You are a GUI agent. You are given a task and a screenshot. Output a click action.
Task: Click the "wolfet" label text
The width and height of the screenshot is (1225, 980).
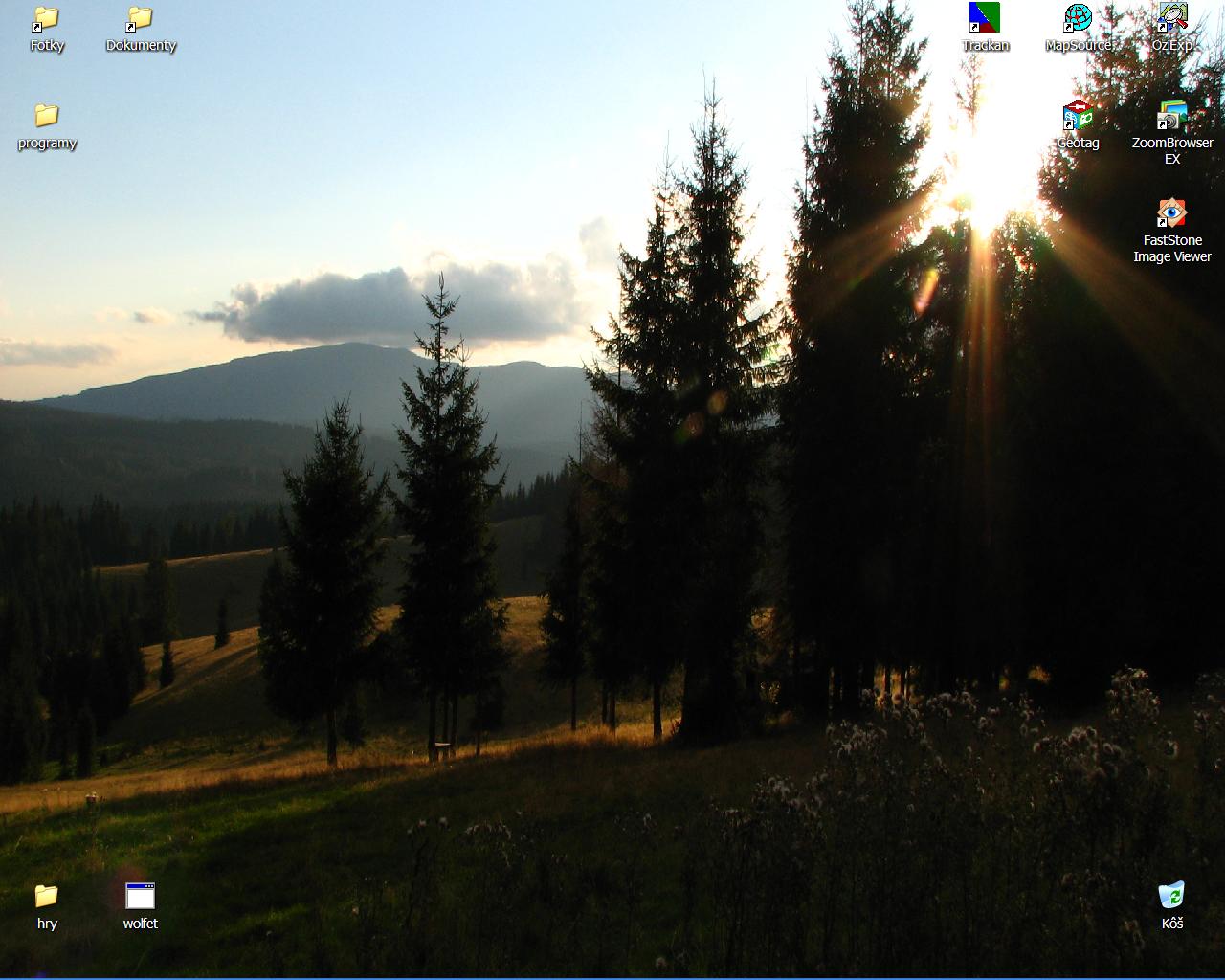pyautogui.click(x=141, y=924)
